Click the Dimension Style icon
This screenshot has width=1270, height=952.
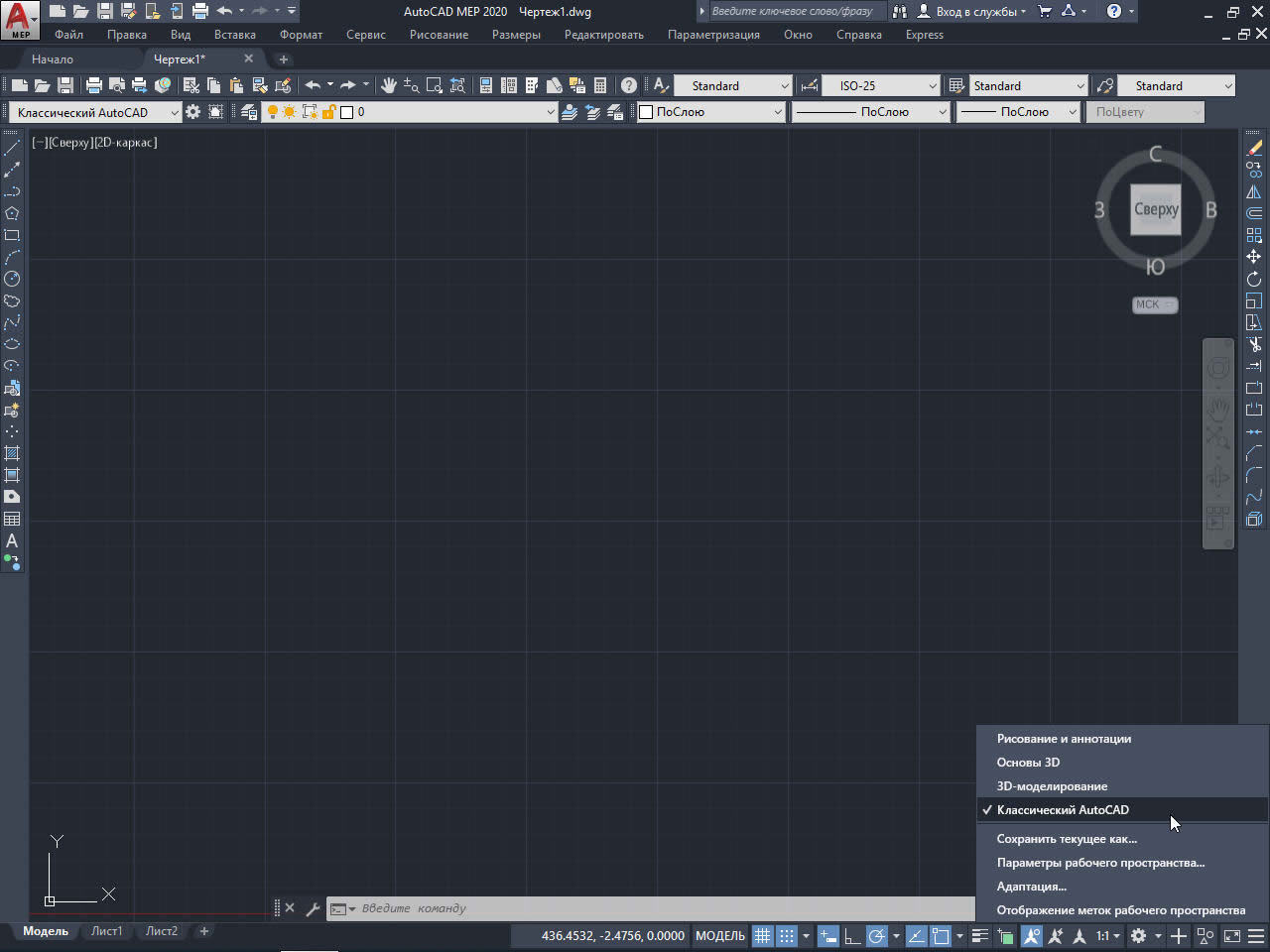coord(810,85)
